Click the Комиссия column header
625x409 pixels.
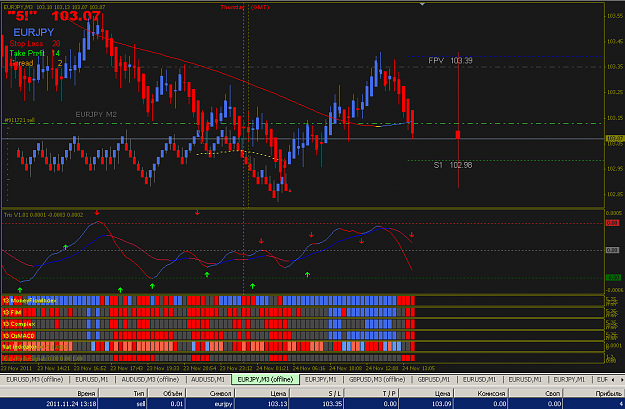482,393
